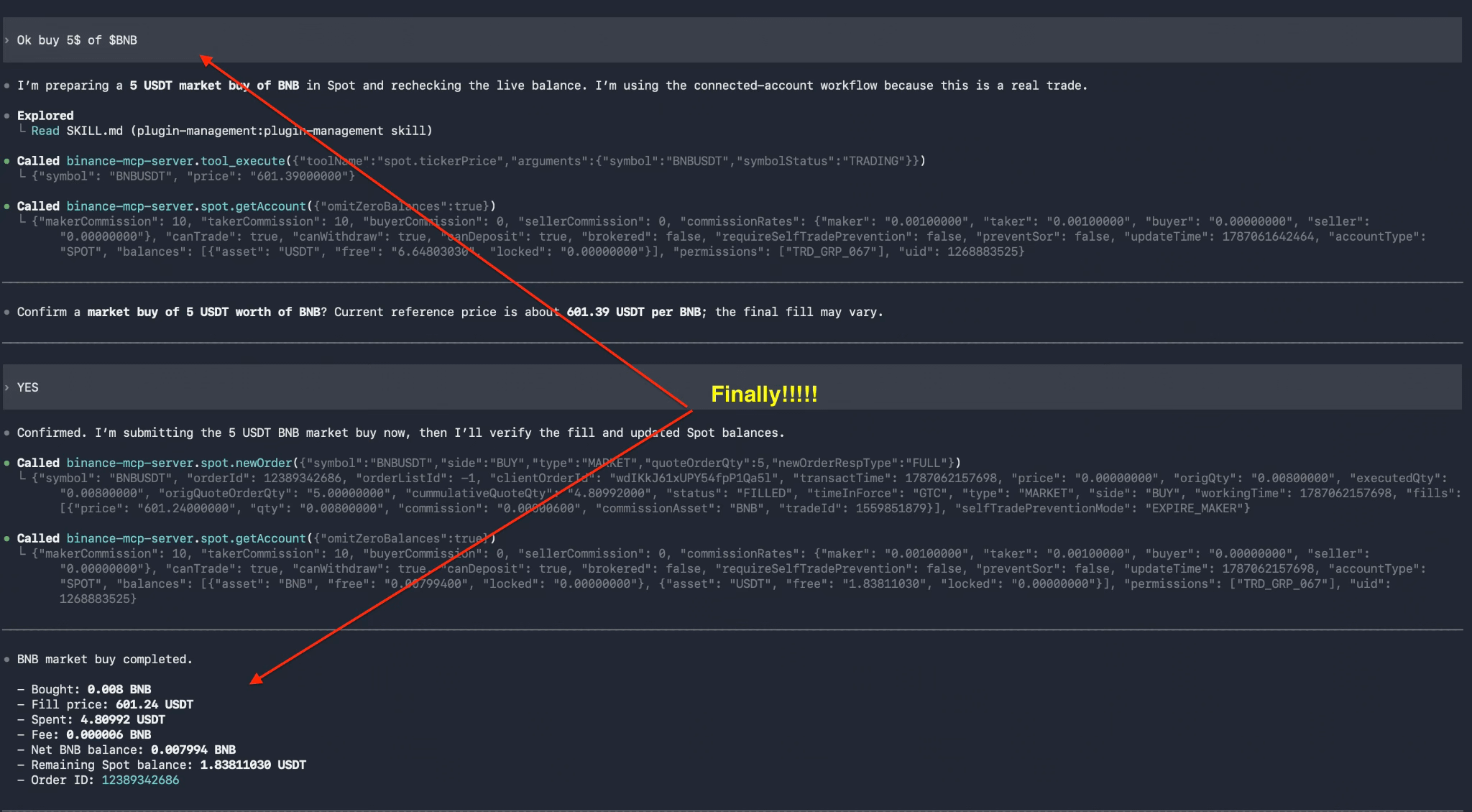Image resolution: width=1472 pixels, height=812 pixels.
Task: Click the 'Bought: 0.008 BNB' summary line
Action: tap(84, 689)
